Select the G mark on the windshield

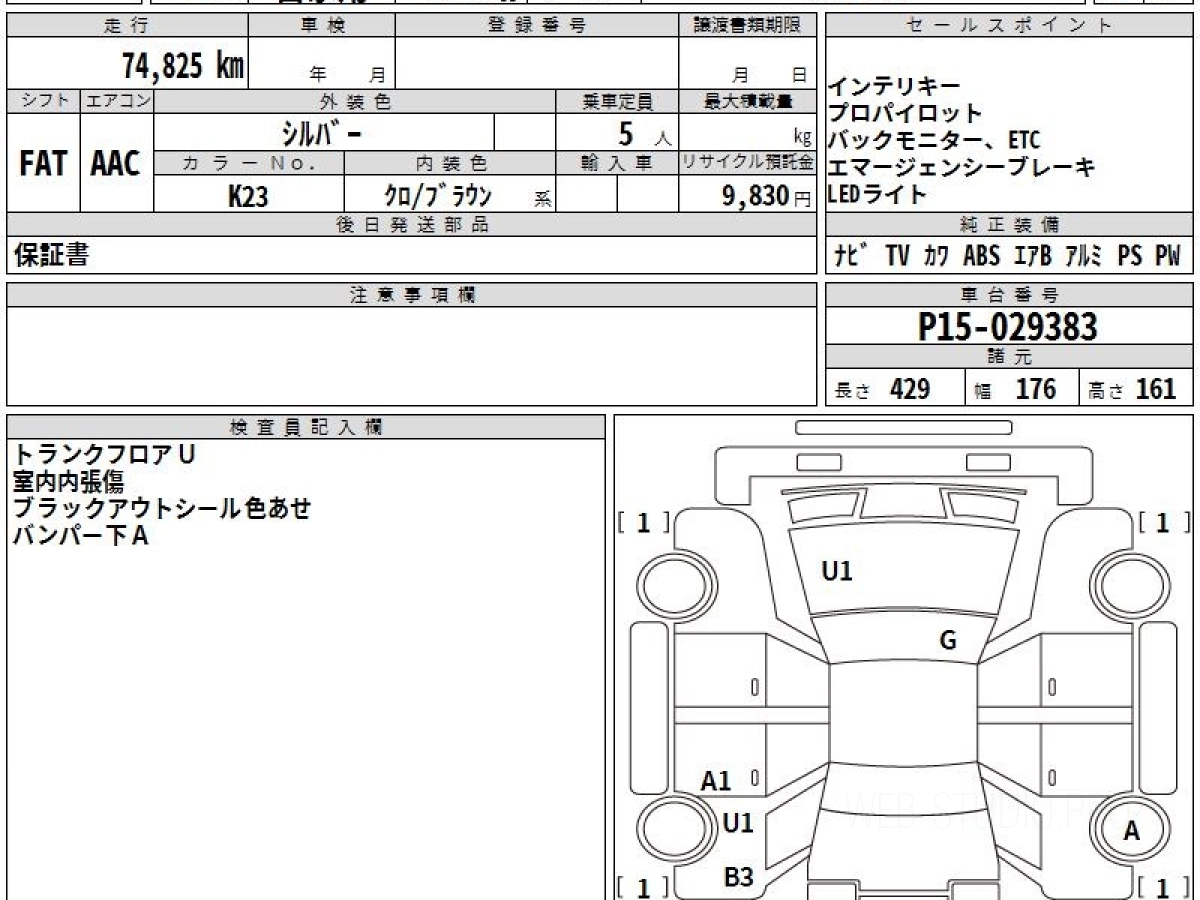pyautogui.click(x=947, y=641)
